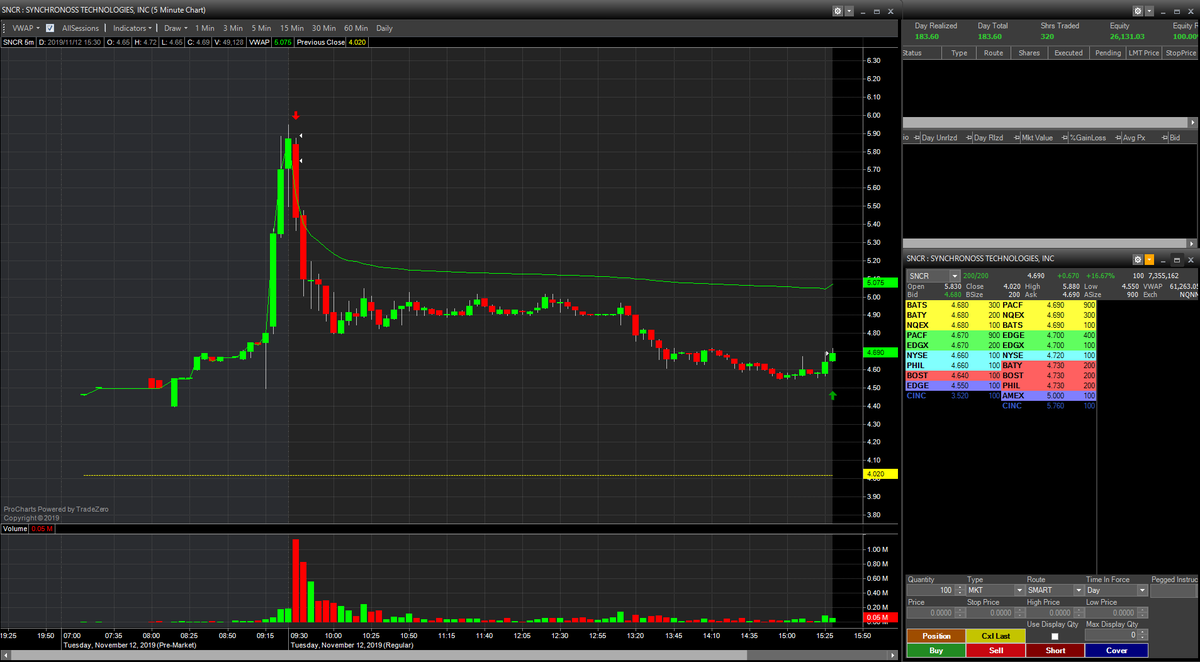Expand the VWAP dropdown in chart toolbar

(x=25, y=28)
